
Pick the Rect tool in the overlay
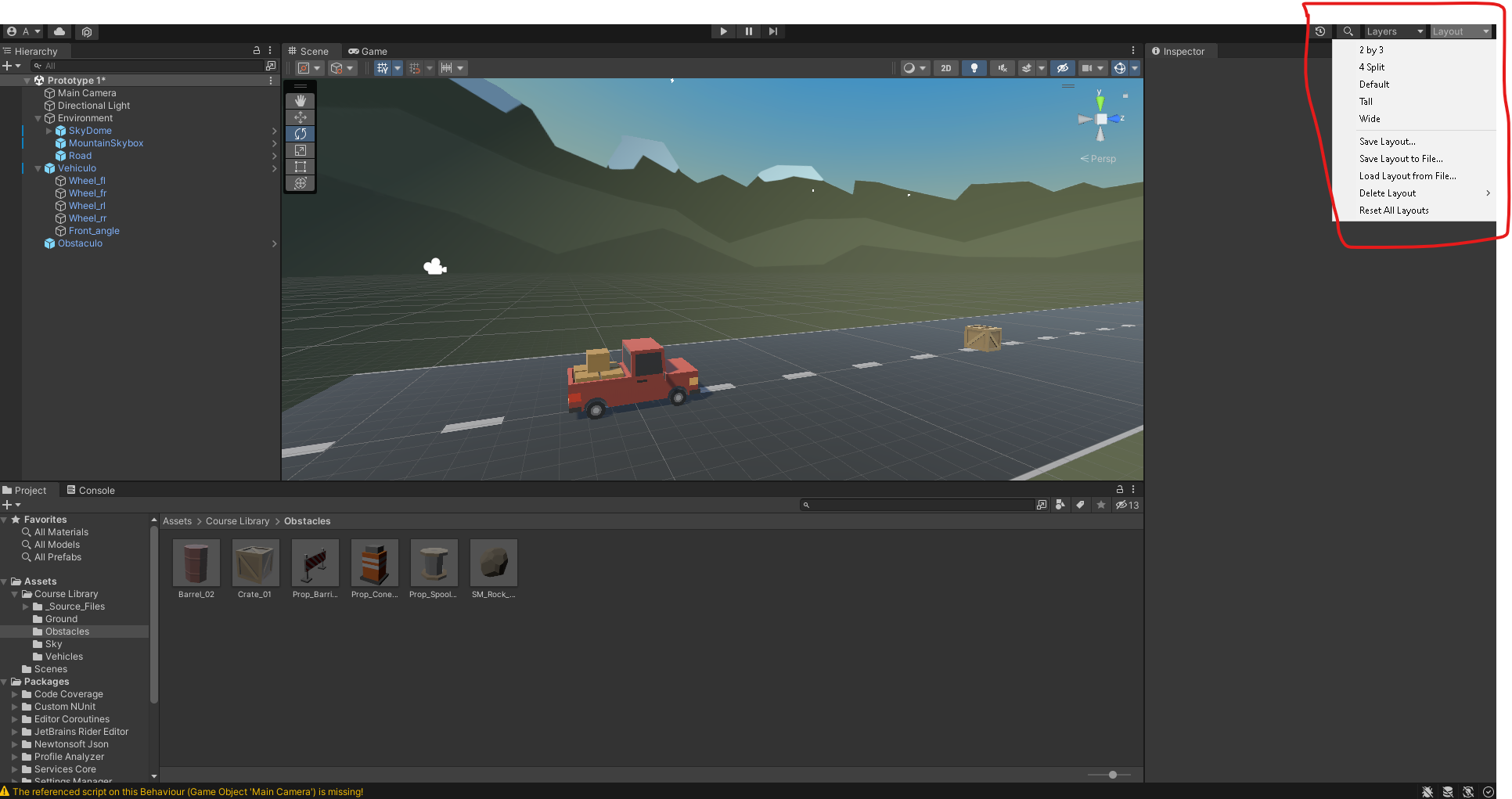click(300, 167)
